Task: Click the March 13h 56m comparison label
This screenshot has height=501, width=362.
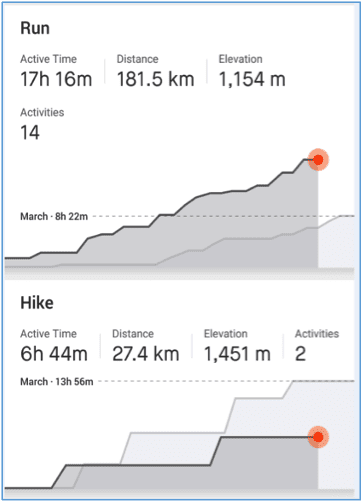Action: (x=57, y=381)
